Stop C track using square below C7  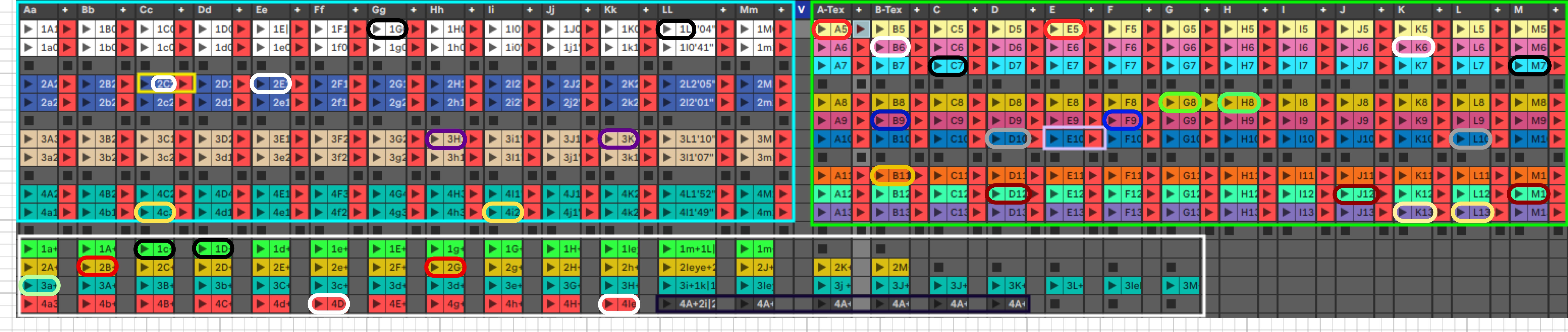click(939, 84)
